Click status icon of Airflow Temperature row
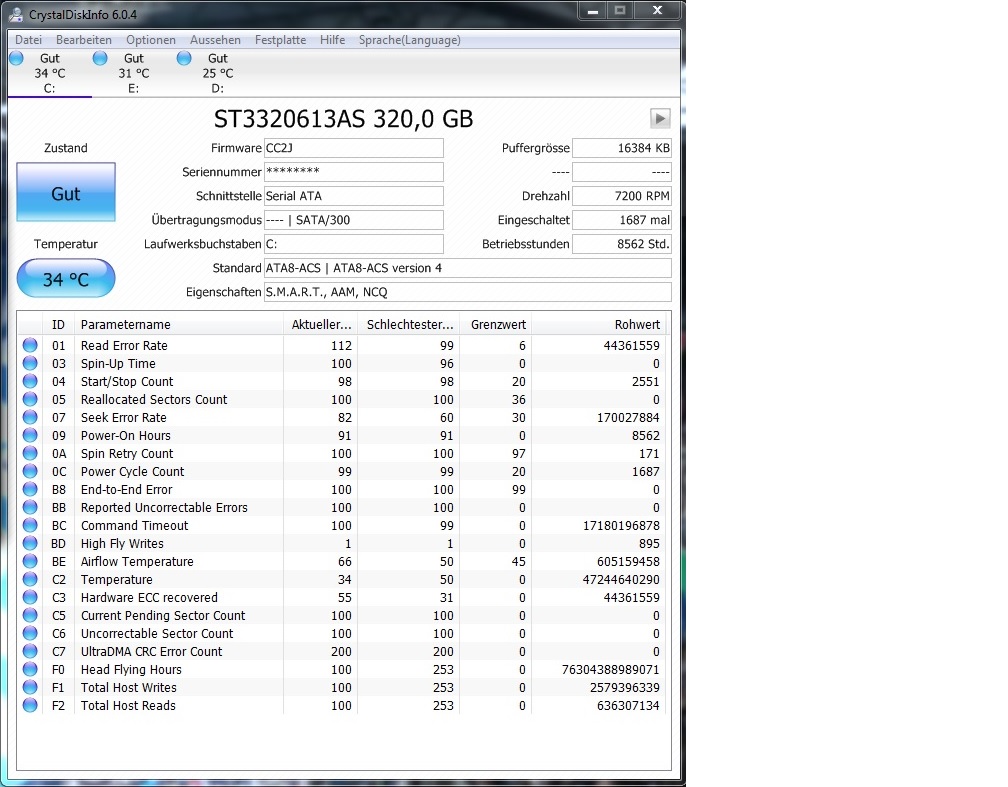This screenshot has height=787, width=1008. (30, 561)
